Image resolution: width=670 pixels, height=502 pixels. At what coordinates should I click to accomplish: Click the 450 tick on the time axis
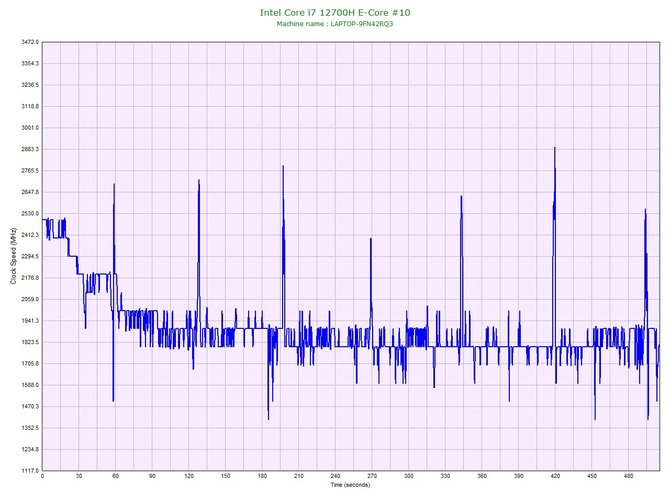pos(592,476)
